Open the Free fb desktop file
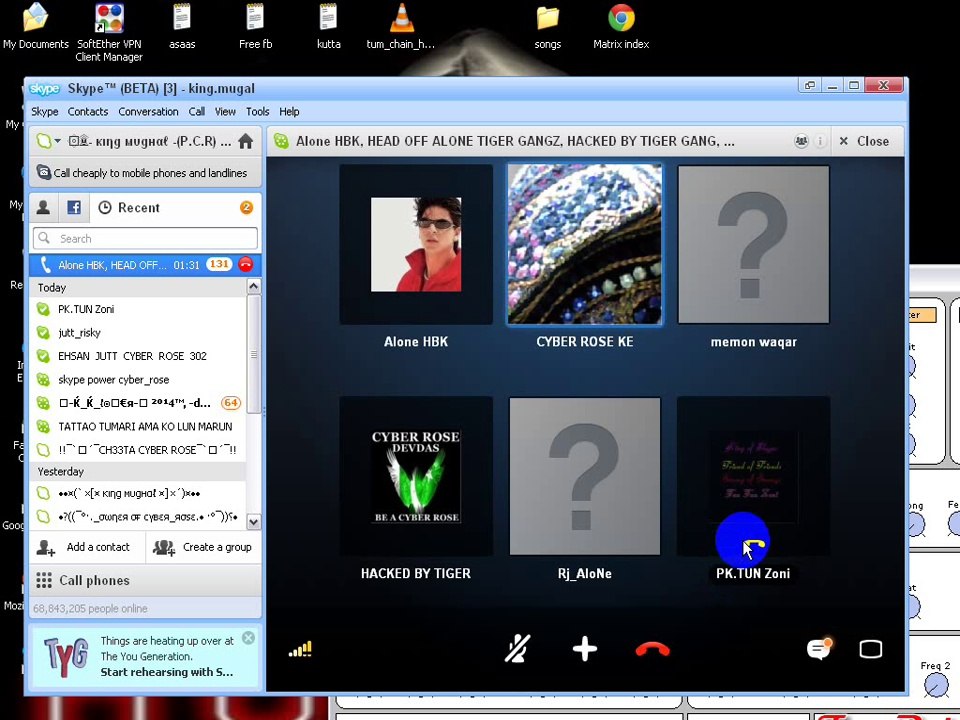Image resolution: width=960 pixels, height=720 pixels. coord(255,26)
